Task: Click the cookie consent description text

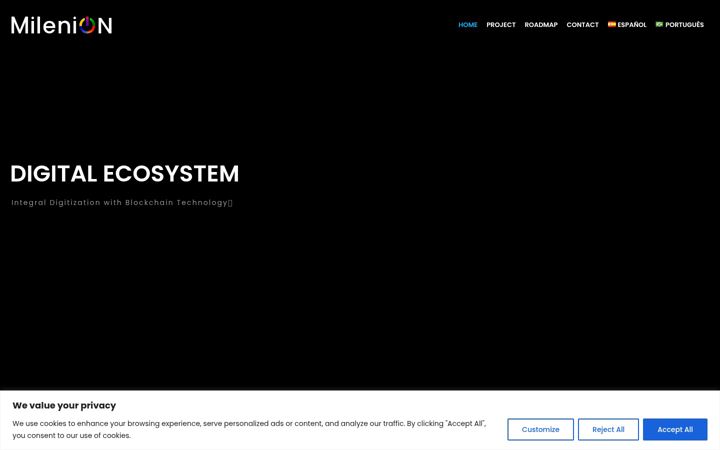Action: click(249, 429)
